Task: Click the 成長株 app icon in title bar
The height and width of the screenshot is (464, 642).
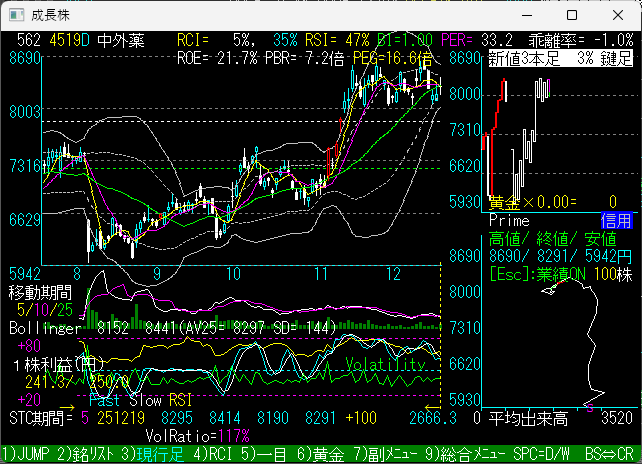Action: click(x=15, y=16)
